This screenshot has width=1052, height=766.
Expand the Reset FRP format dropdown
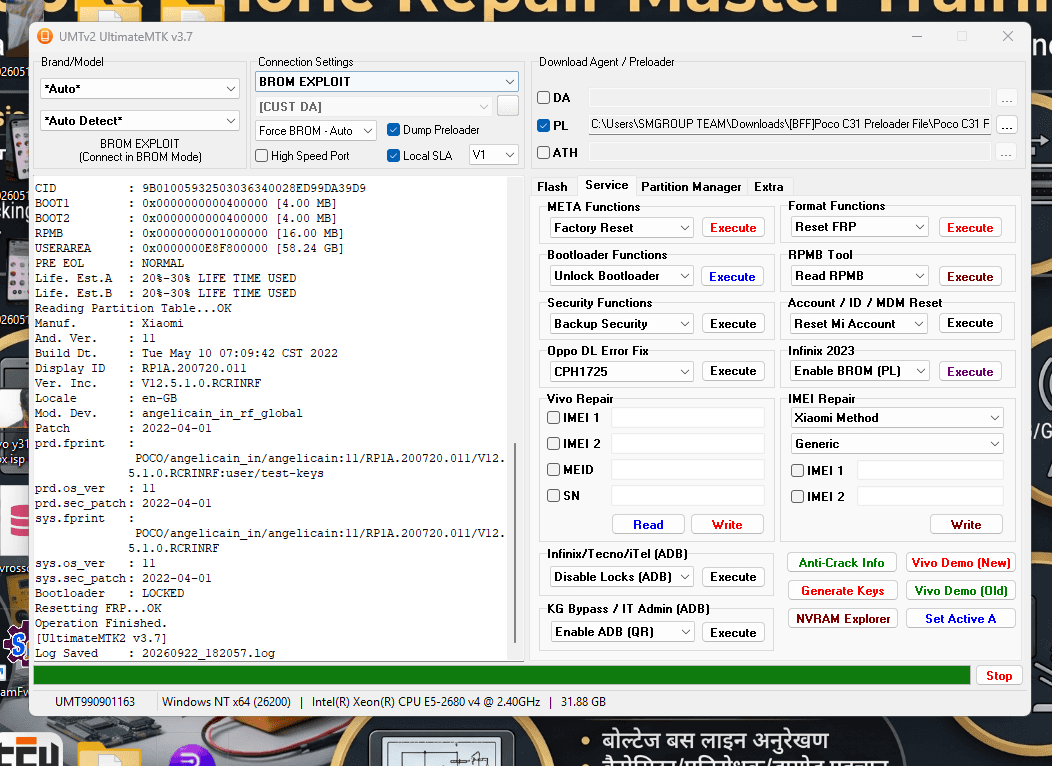click(859, 227)
